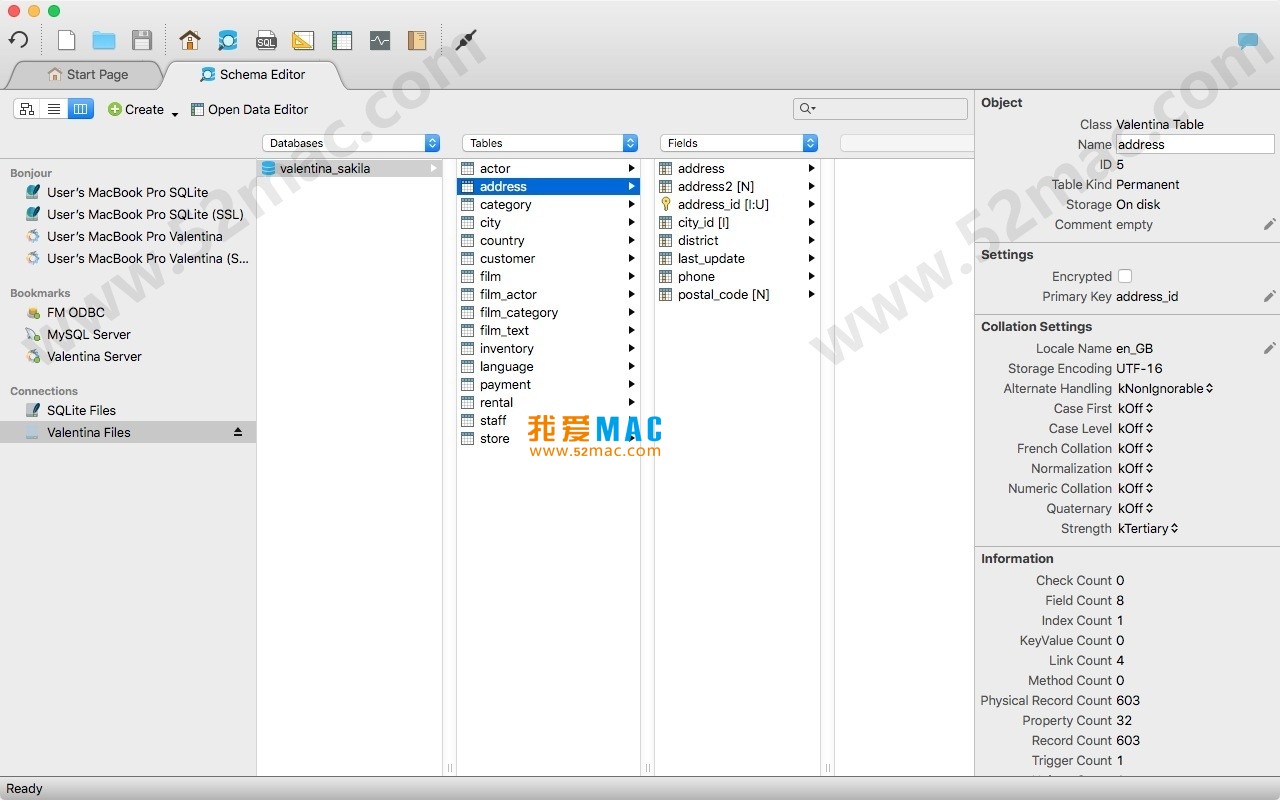This screenshot has width=1280, height=800.
Task: Enable the Encrypted checkbox
Action: (1127, 276)
